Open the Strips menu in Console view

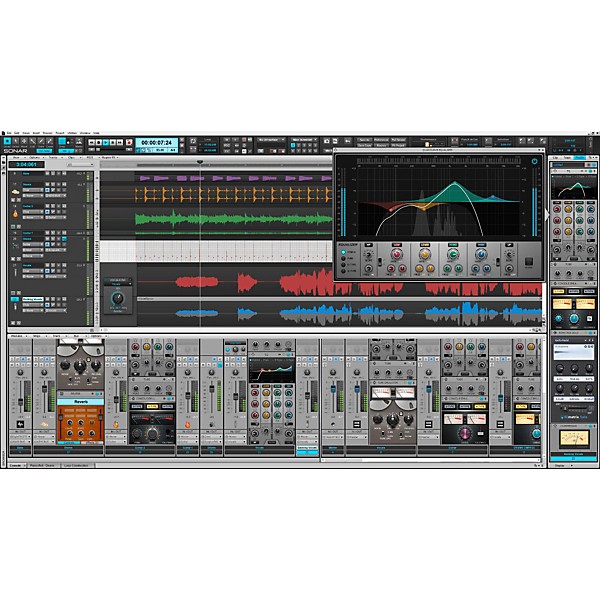(x=37, y=336)
